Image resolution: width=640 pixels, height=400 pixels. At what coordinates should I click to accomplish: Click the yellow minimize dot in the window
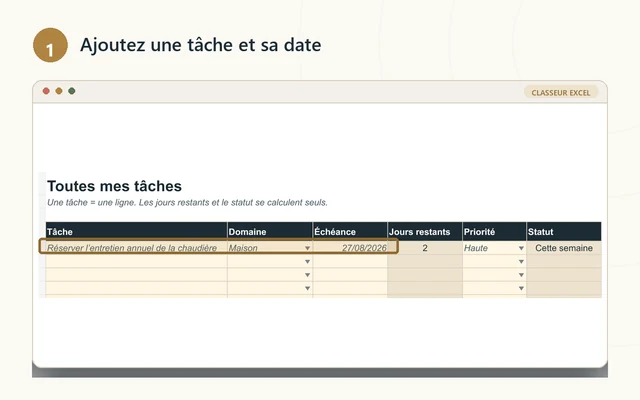click(x=59, y=91)
